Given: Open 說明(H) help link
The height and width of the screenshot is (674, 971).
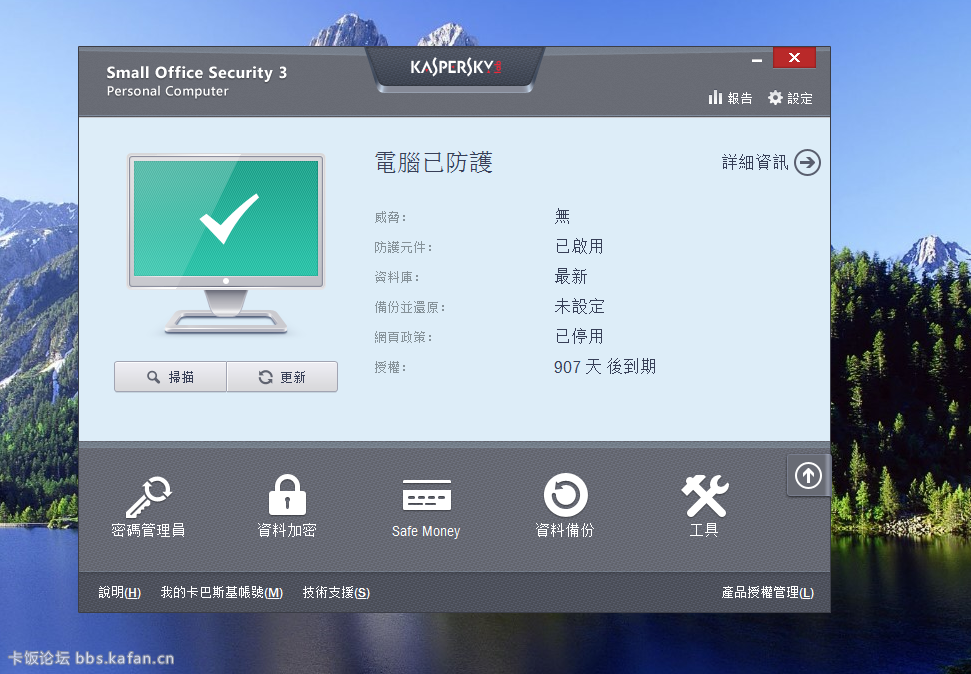Looking at the screenshot, I should [x=120, y=593].
